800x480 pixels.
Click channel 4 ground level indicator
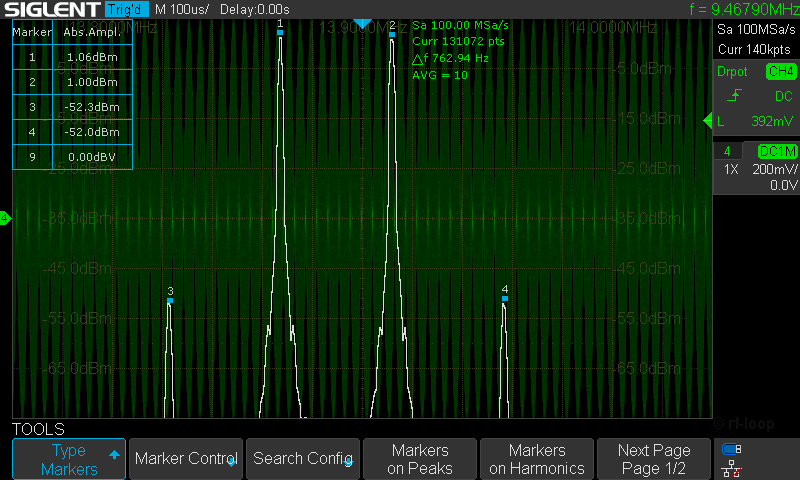point(5,218)
